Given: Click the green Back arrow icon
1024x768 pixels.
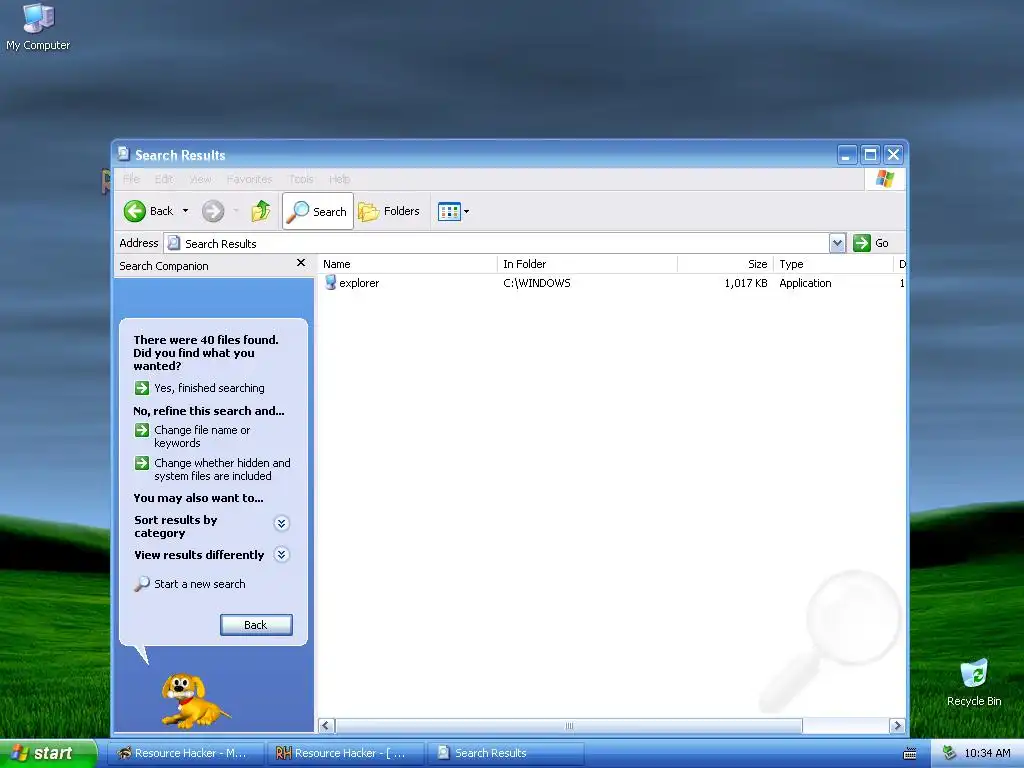Looking at the screenshot, I should tap(135, 211).
